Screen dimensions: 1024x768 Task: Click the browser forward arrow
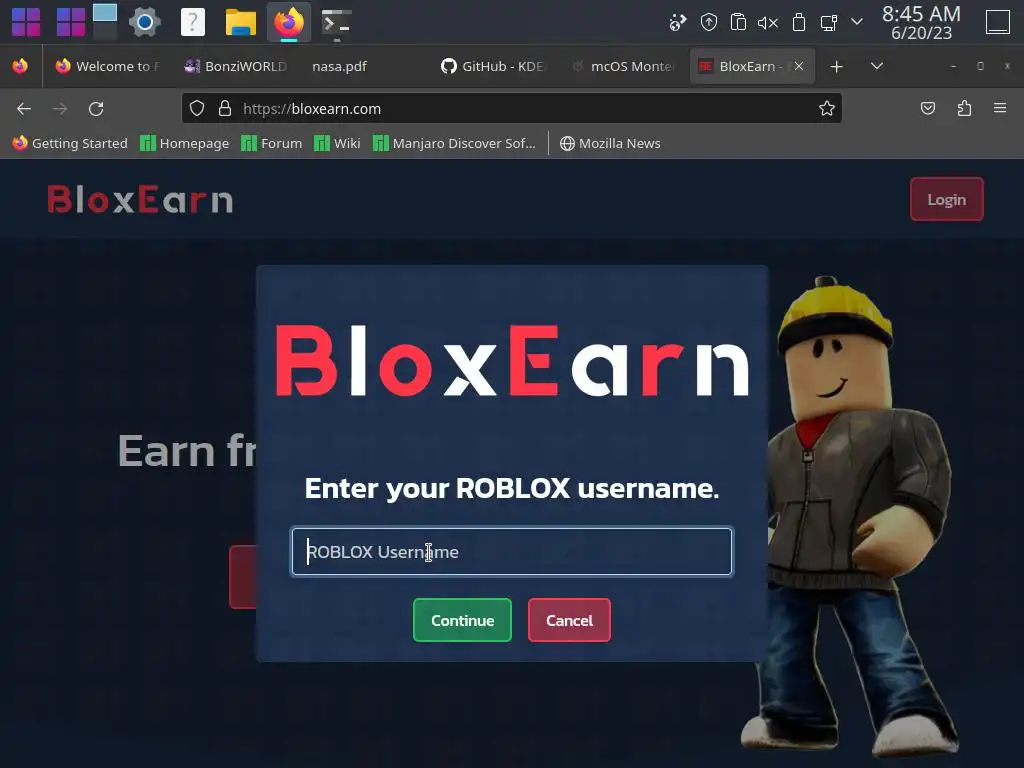coord(60,108)
